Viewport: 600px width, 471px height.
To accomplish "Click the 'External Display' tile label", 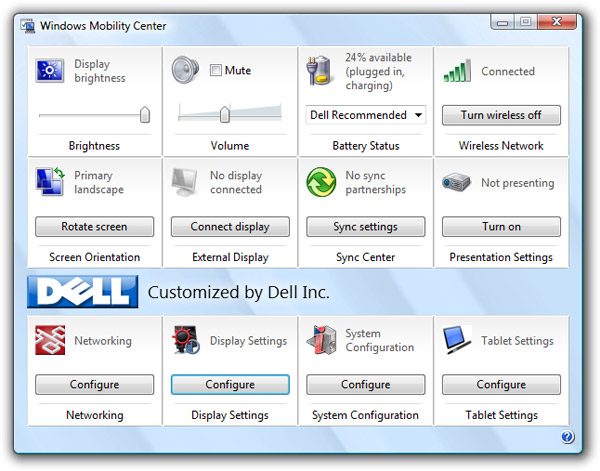I will coord(230,257).
